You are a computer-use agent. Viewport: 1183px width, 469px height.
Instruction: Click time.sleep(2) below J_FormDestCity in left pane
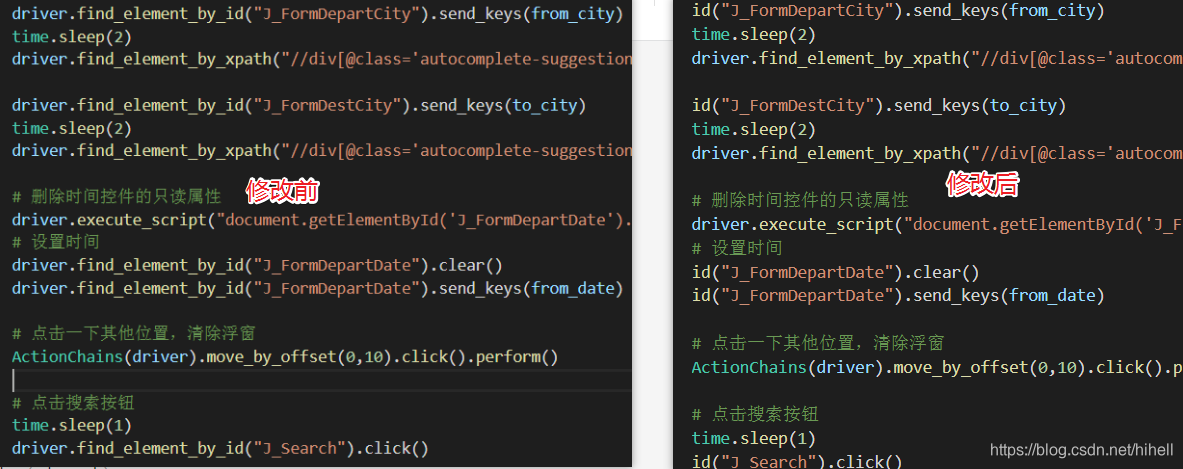point(72,127)
